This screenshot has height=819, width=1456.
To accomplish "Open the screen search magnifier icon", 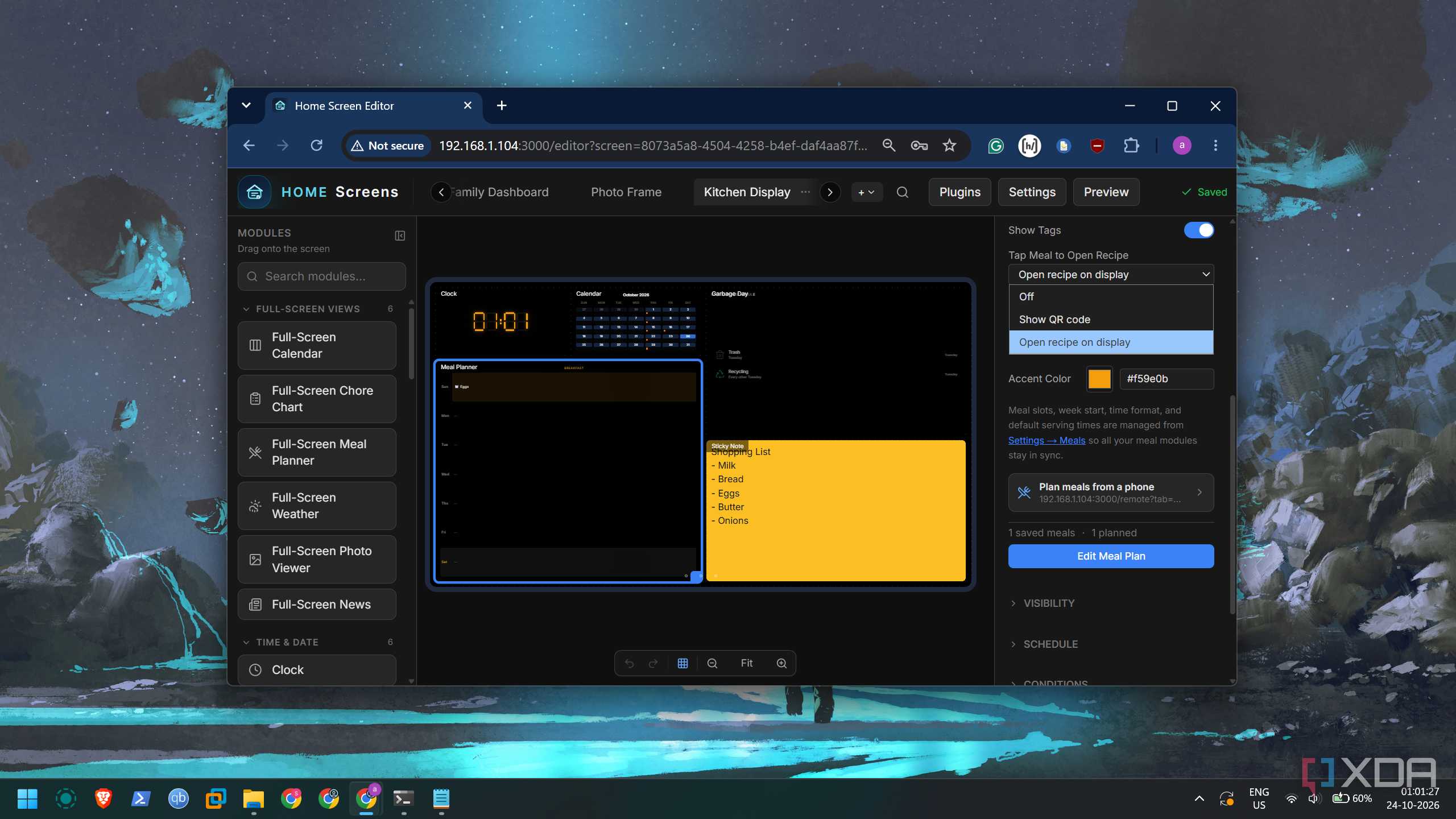I will point(902,192).
